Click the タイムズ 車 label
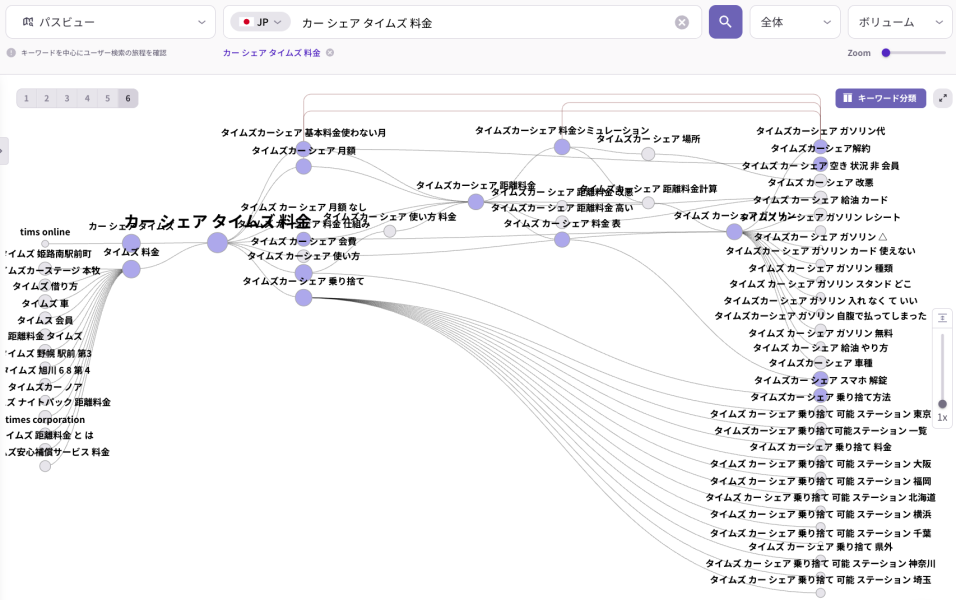 click(45, 303)
